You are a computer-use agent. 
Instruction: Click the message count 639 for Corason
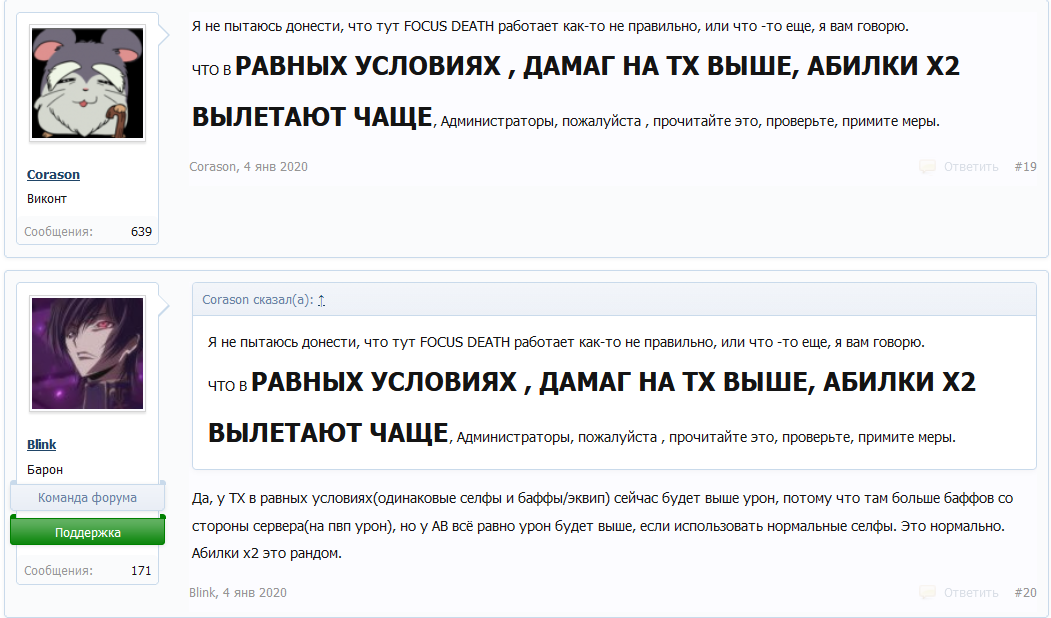tap(141, 231)
